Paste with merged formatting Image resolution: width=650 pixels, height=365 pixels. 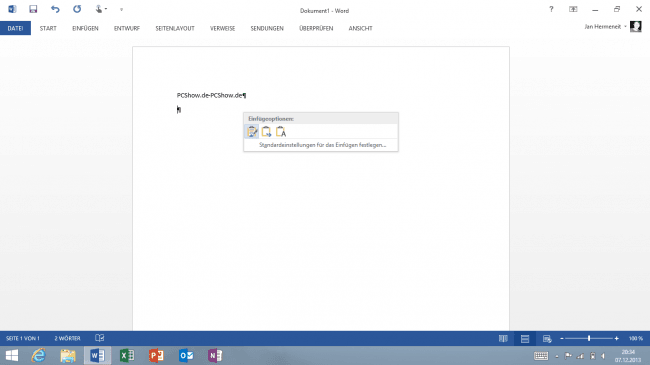[x=266, y=131]
